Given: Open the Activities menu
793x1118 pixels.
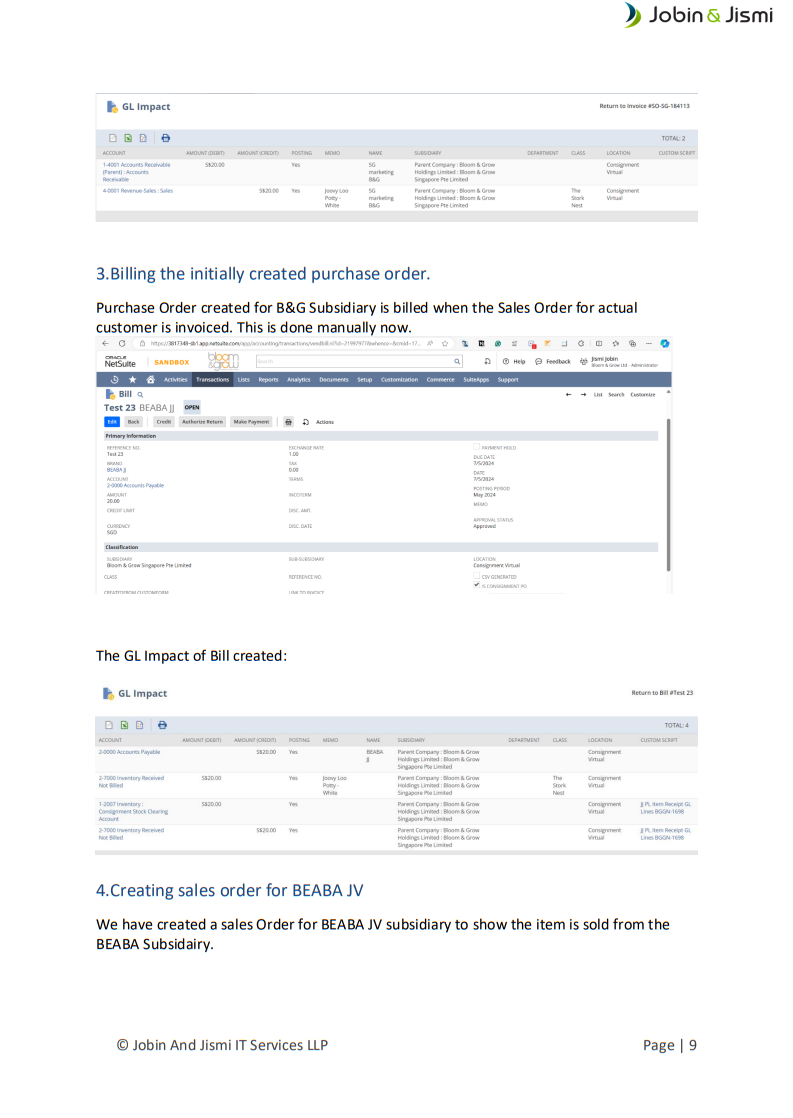Looking at the screenshot, I should (175, 380).
